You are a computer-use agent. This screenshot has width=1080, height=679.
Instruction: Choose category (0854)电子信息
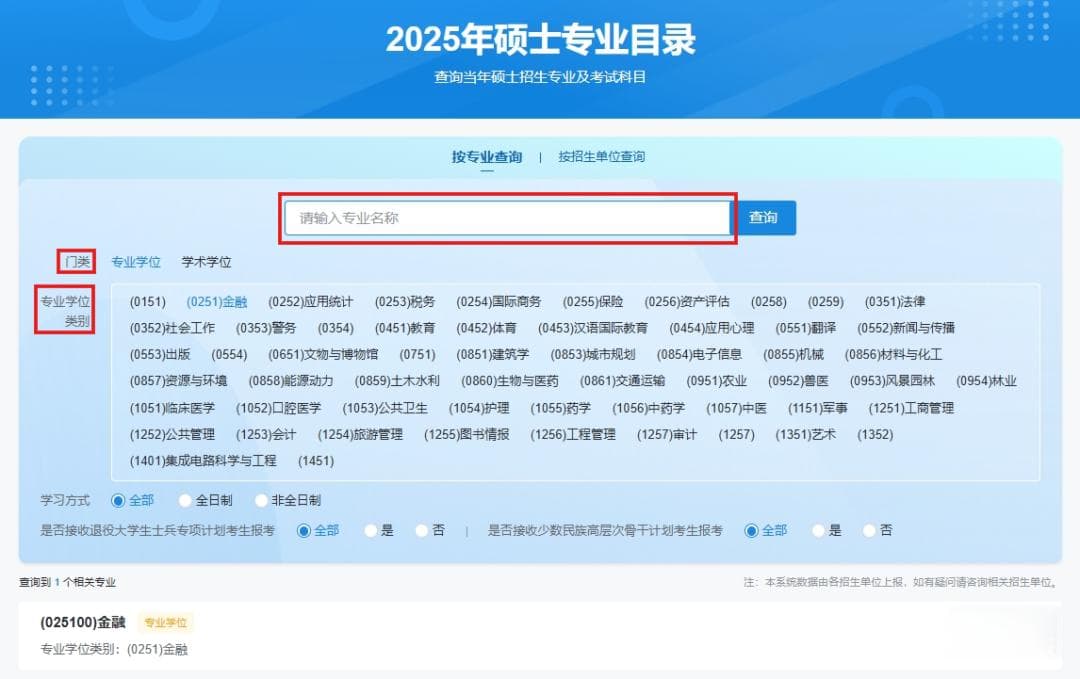click(x=699, y=354)
